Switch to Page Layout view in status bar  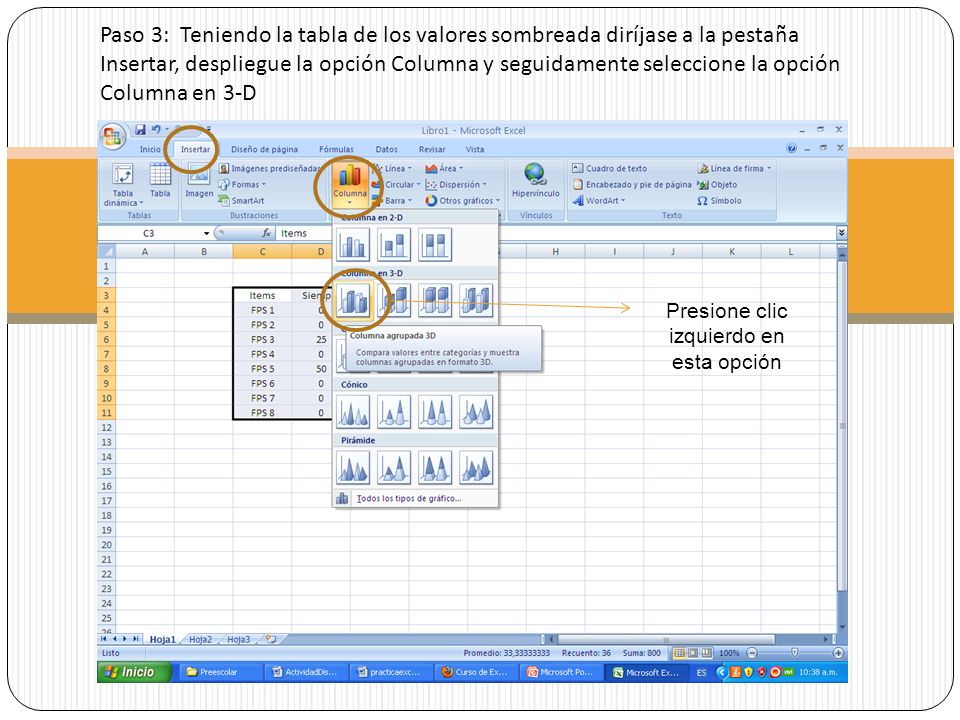(692, 653)
